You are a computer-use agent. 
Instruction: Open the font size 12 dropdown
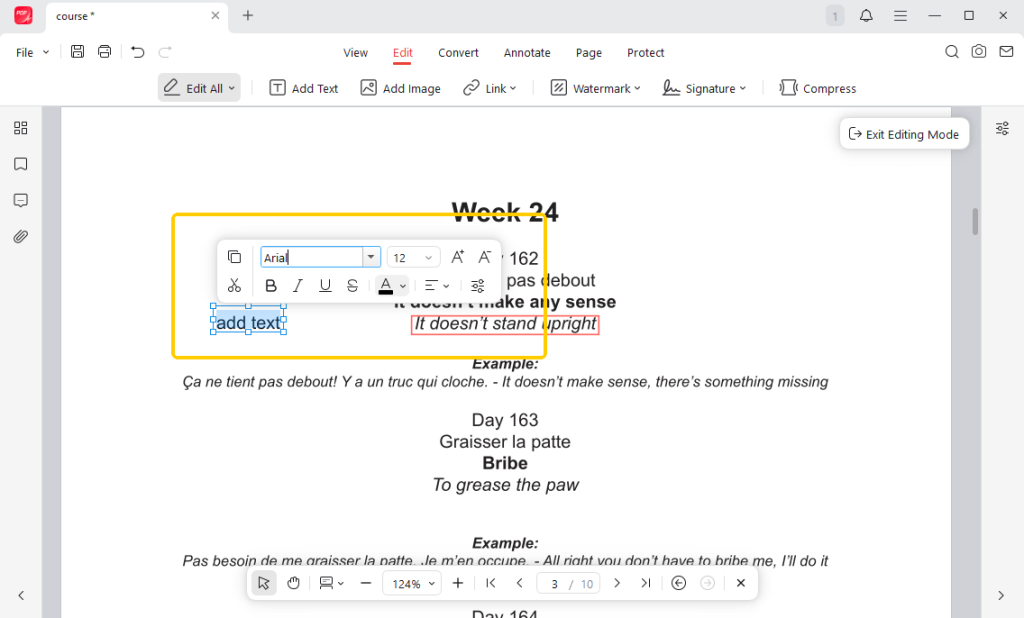click(413, 257)
